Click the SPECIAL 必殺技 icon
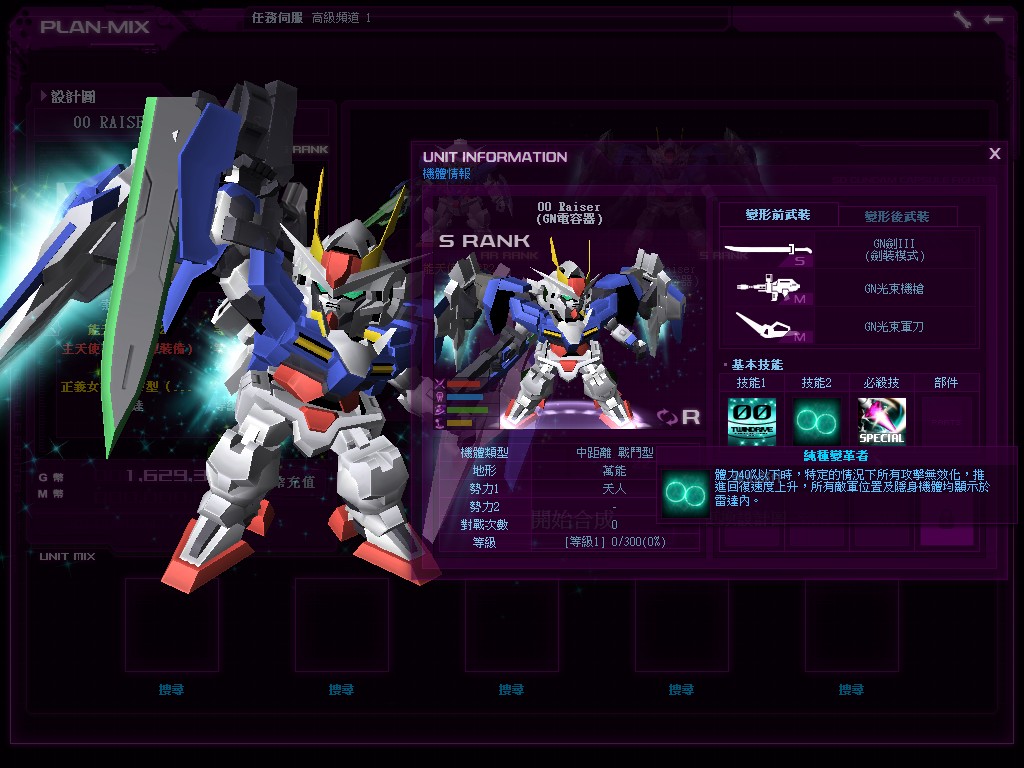The height and width of the screenshot is (768, 1024). click(882, 422)
